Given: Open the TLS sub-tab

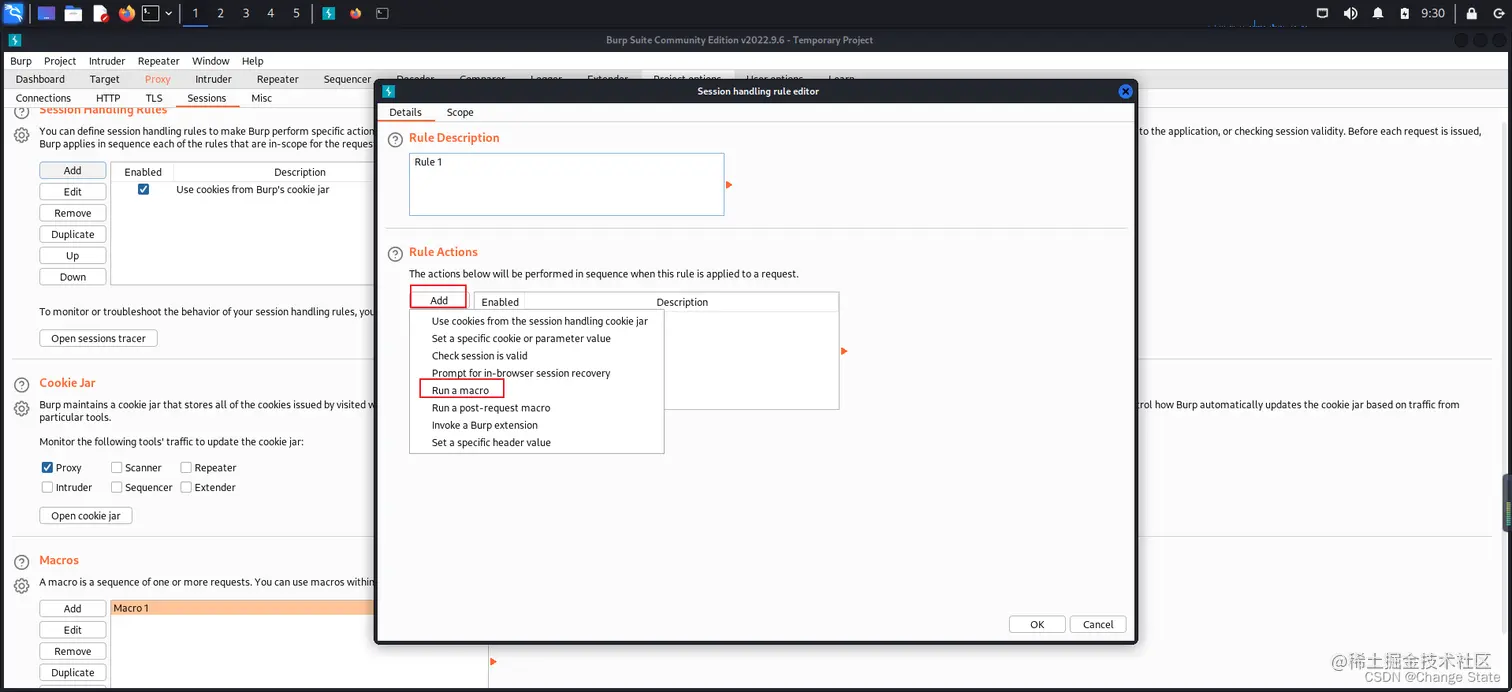Looking at the screenshot, I should click(x=153, y=98).
